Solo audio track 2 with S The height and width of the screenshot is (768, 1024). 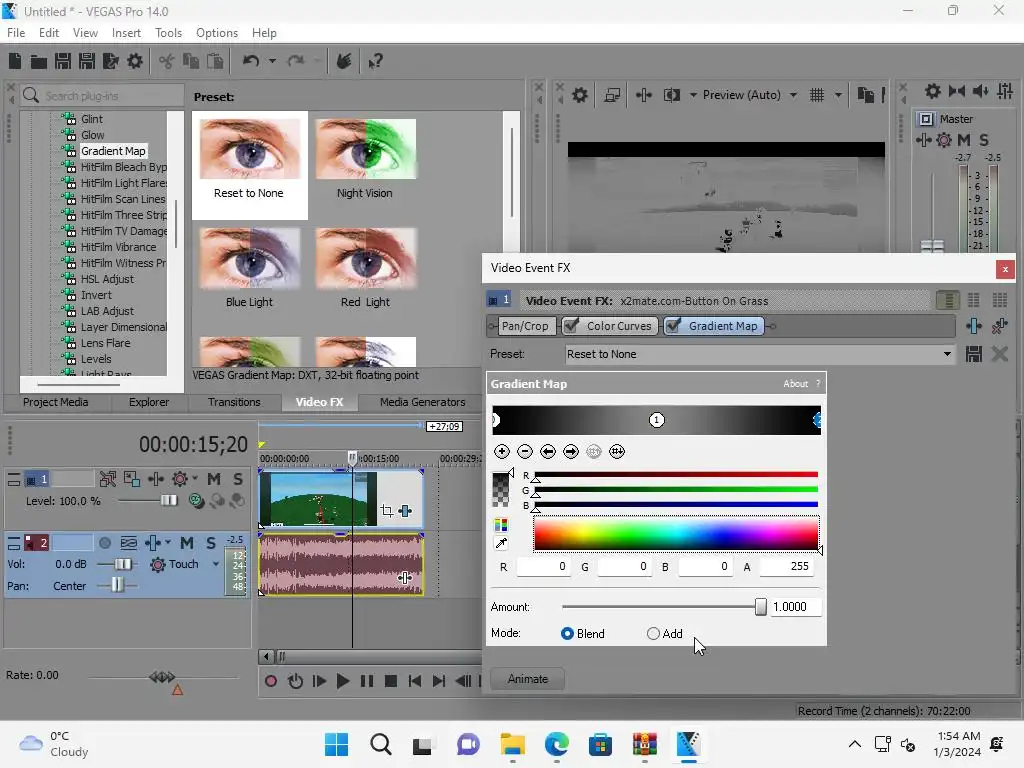tap(211, 543)
